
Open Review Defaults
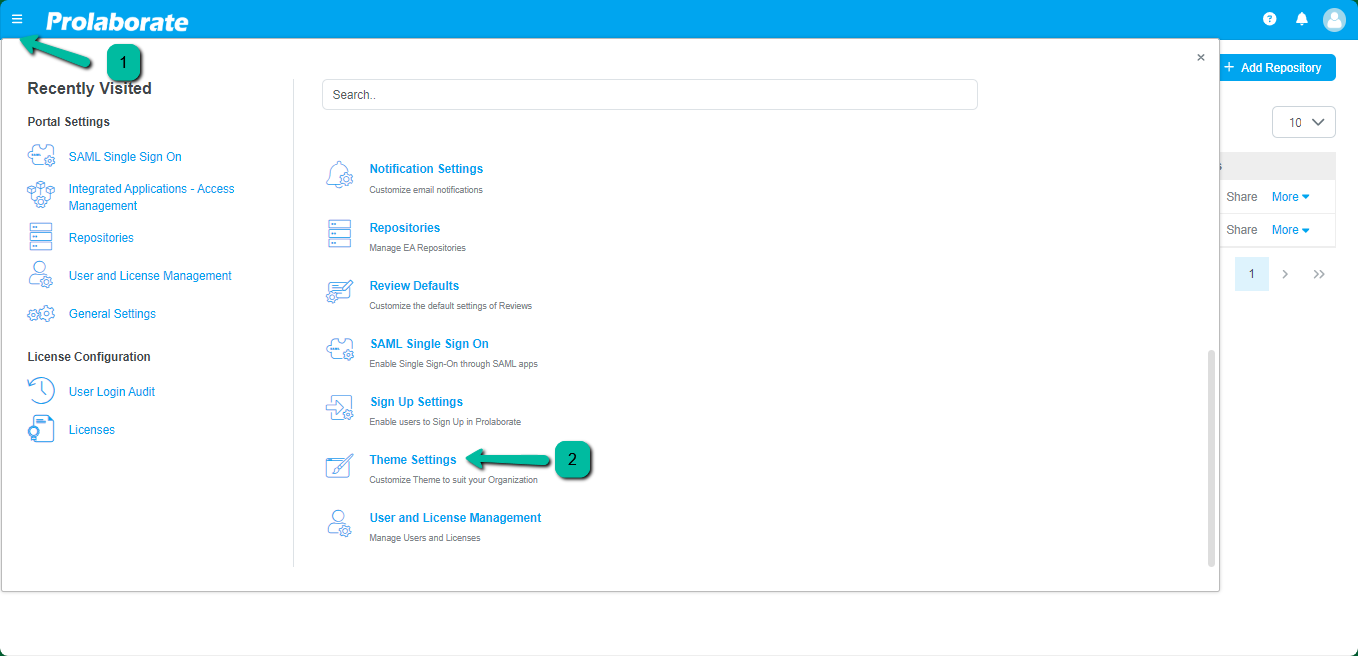click(414, 286)
